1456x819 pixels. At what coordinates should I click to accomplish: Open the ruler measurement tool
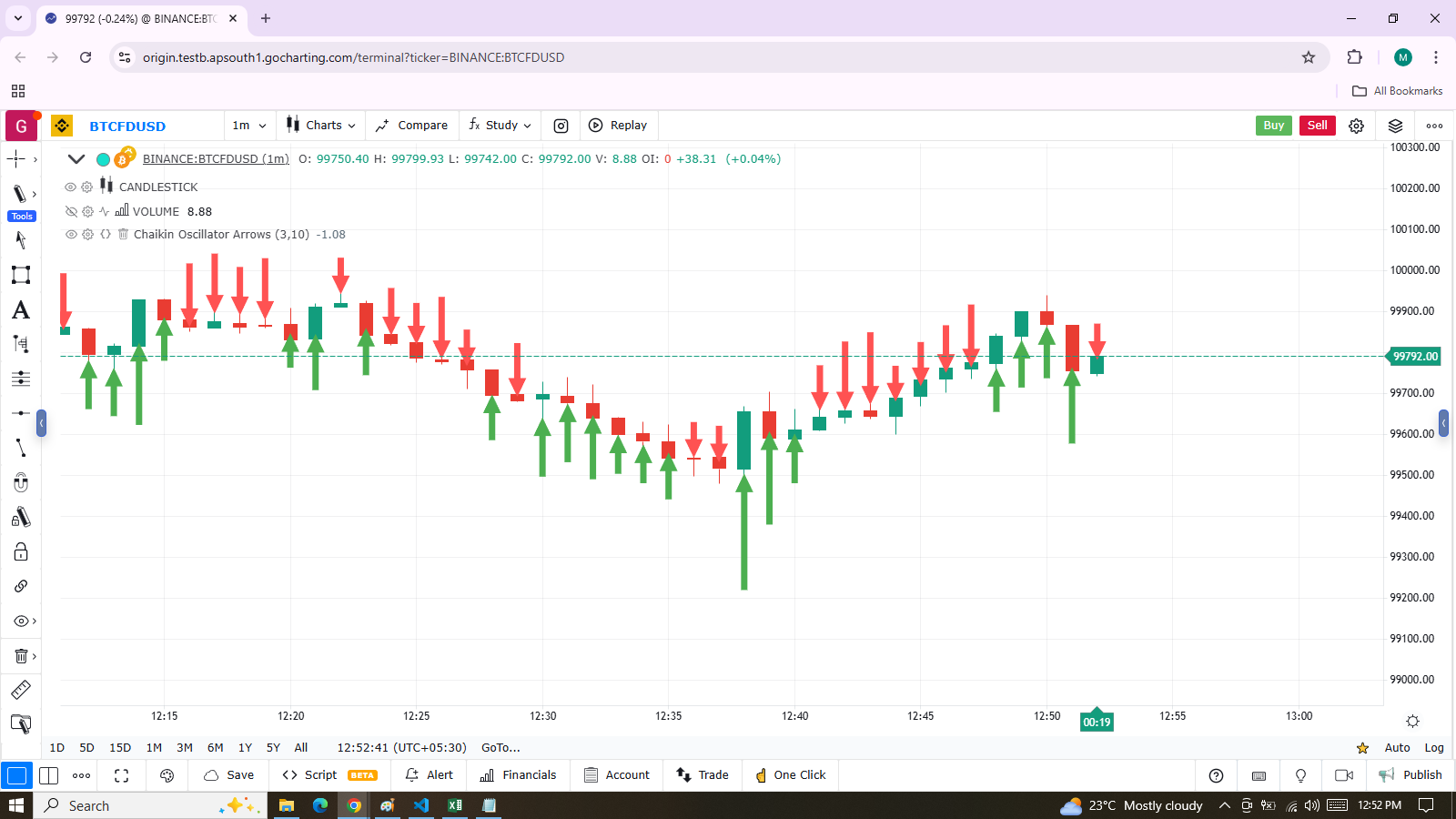tap(20, 690)
